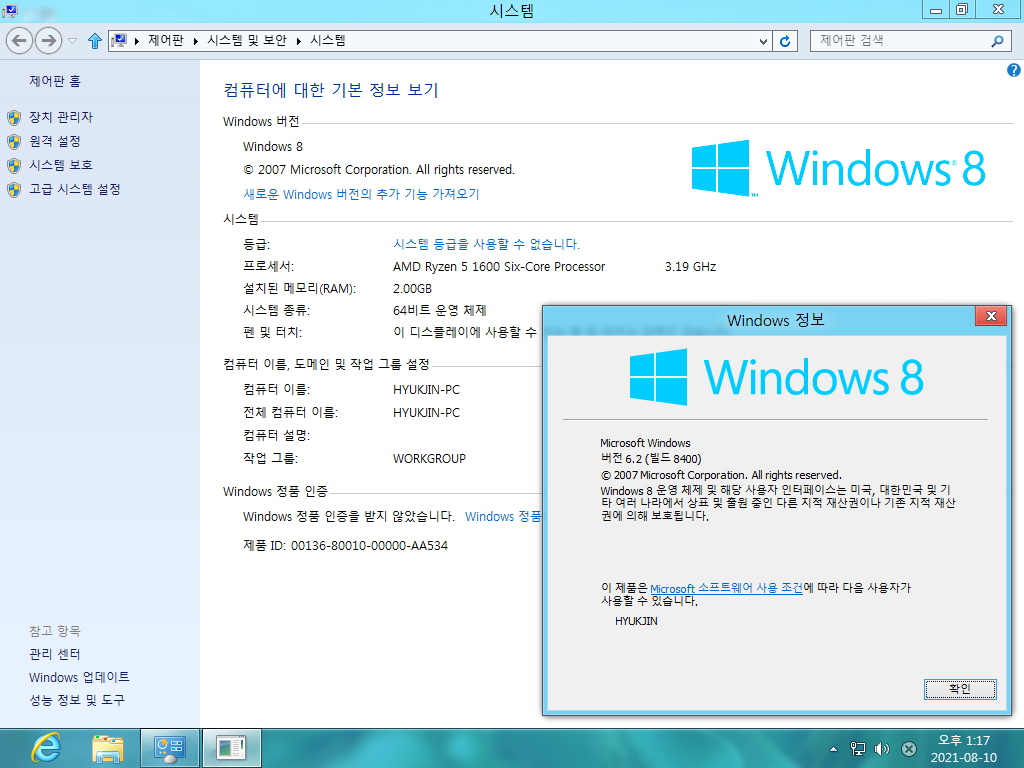Click the network tray icon
1024x768 pixels.
coord(858,749)
